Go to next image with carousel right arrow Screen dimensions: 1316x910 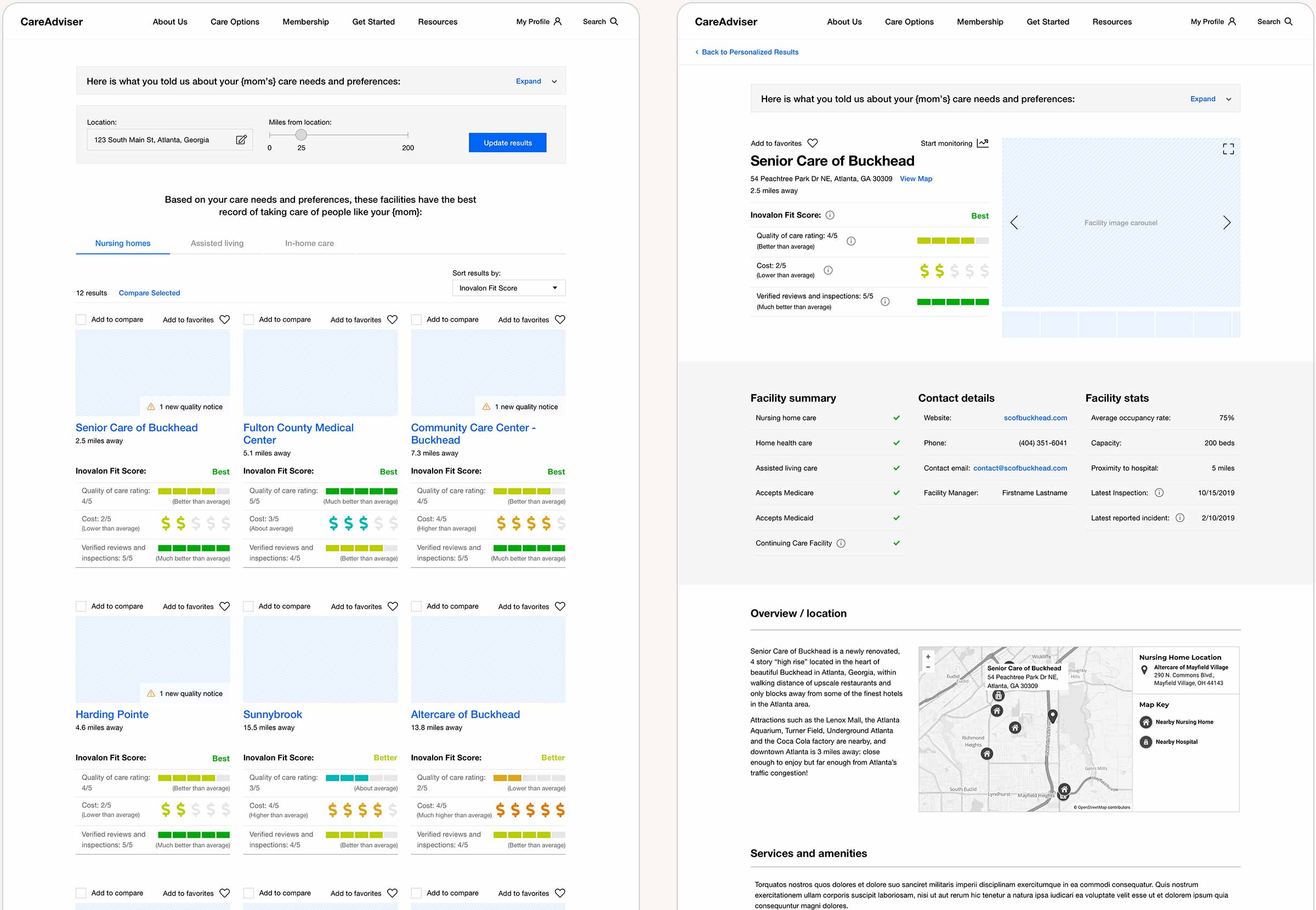[1227, 223]
